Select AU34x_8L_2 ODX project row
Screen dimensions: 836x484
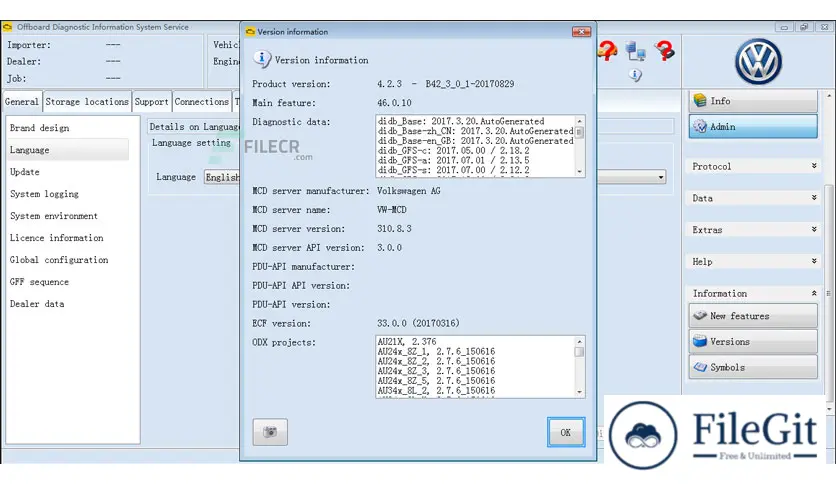pos(436,391)
